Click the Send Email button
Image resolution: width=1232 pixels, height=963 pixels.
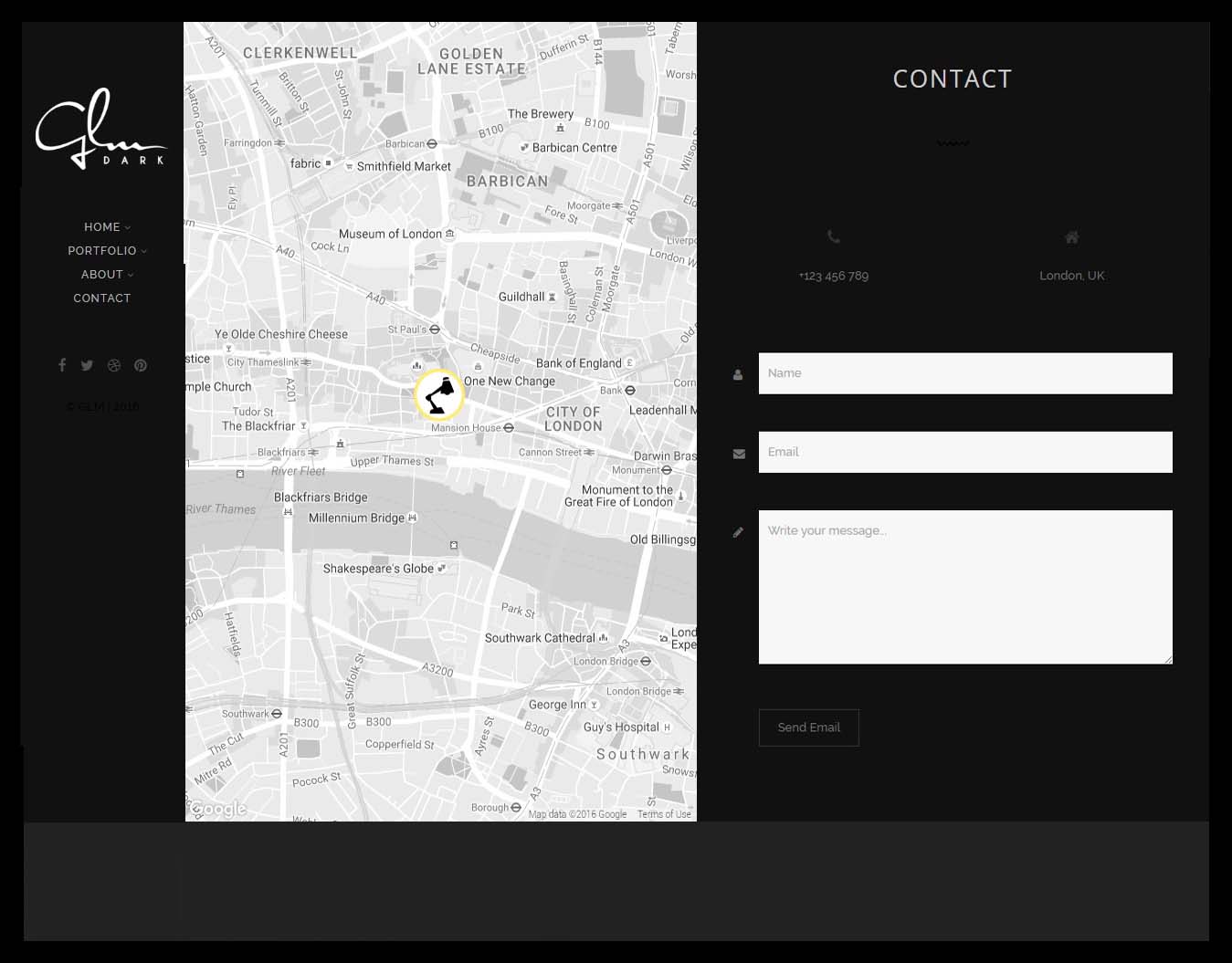(809, 727)
